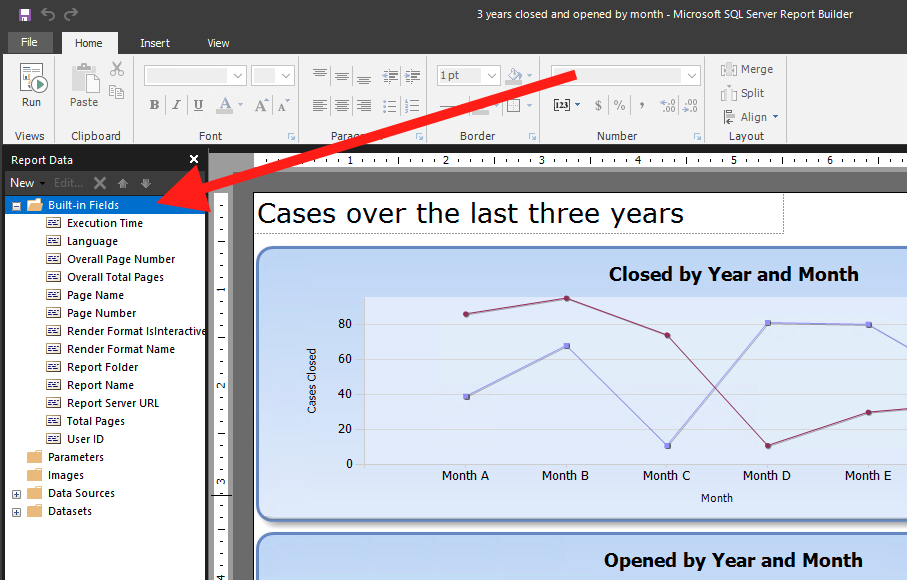Click the Save icon in title bar
The height and width of the screenshot is (580, 907).
point(25,14)
